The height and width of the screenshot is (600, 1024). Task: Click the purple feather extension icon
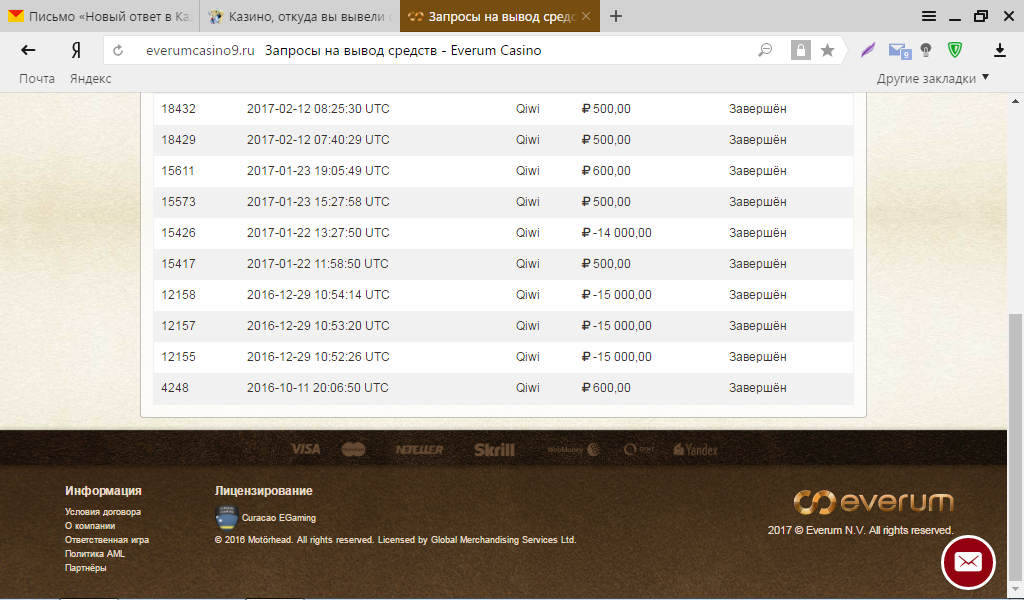867,50
